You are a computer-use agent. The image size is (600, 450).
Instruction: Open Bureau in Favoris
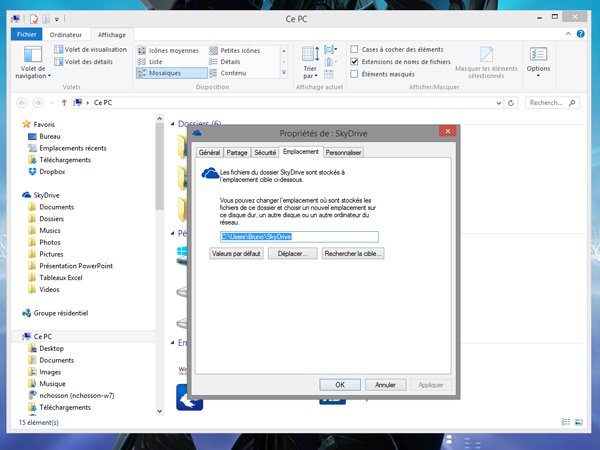[44, 136]
